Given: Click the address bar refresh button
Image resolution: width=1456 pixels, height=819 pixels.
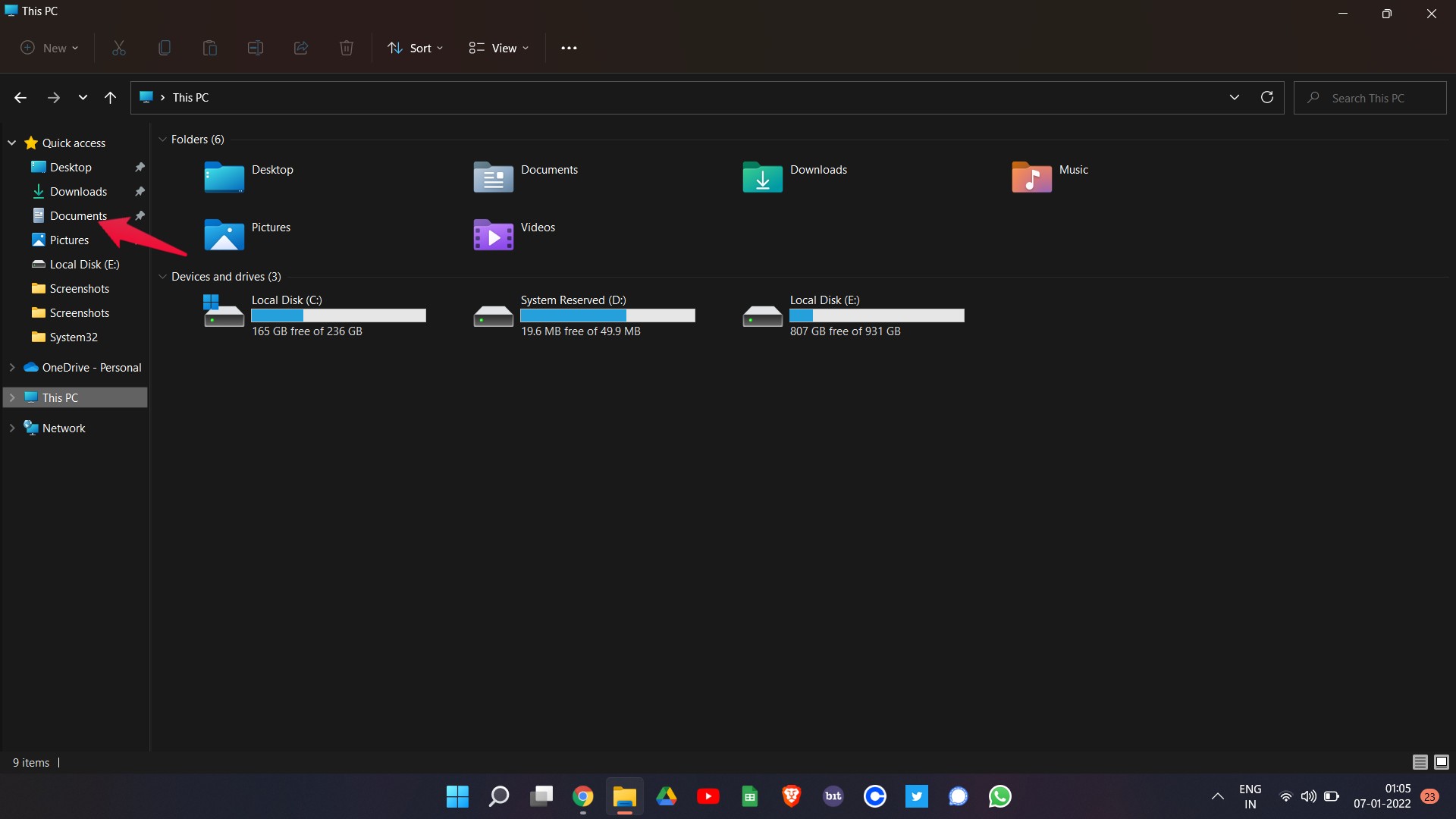Looking at the screenshot, I should click(1267, 97).
